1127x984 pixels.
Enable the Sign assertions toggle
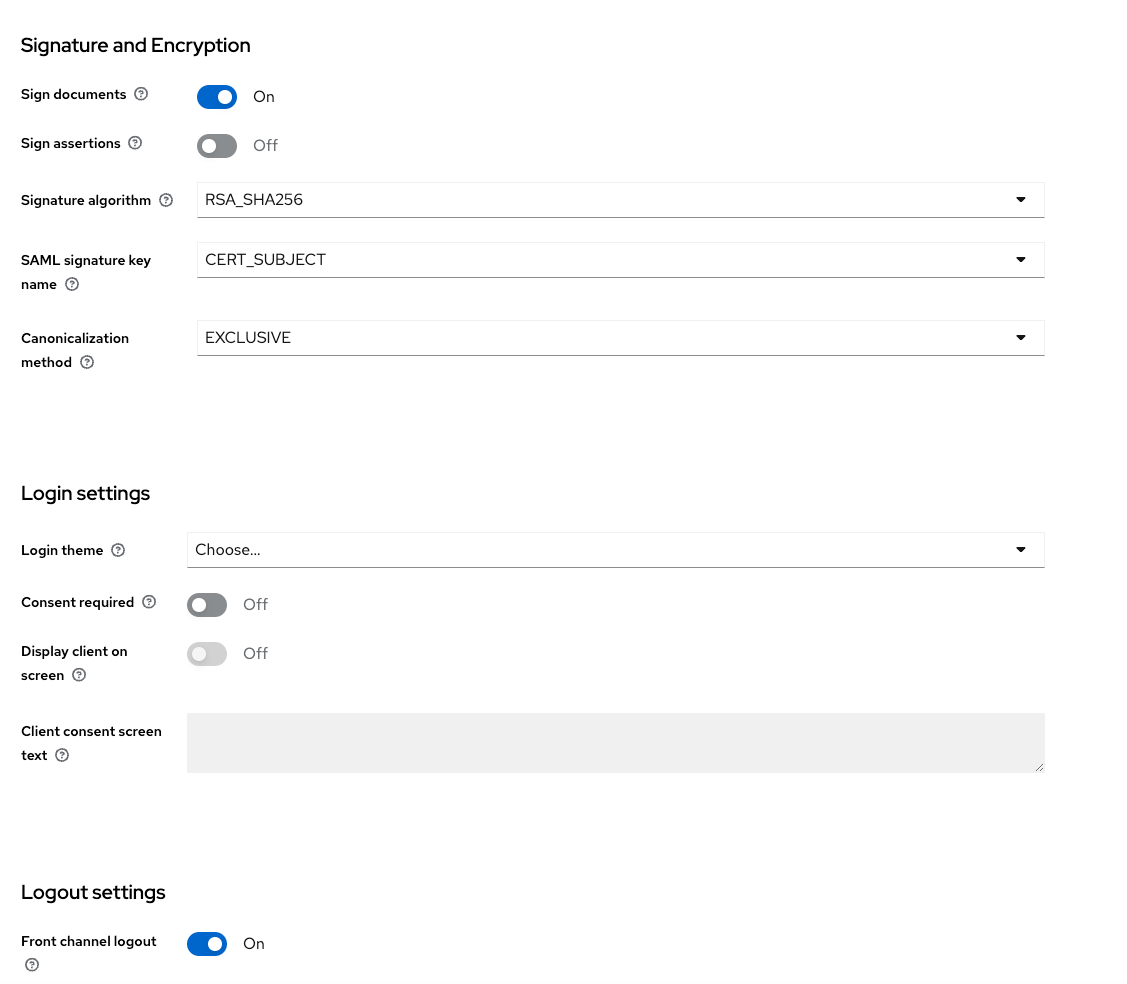[217, 146]
